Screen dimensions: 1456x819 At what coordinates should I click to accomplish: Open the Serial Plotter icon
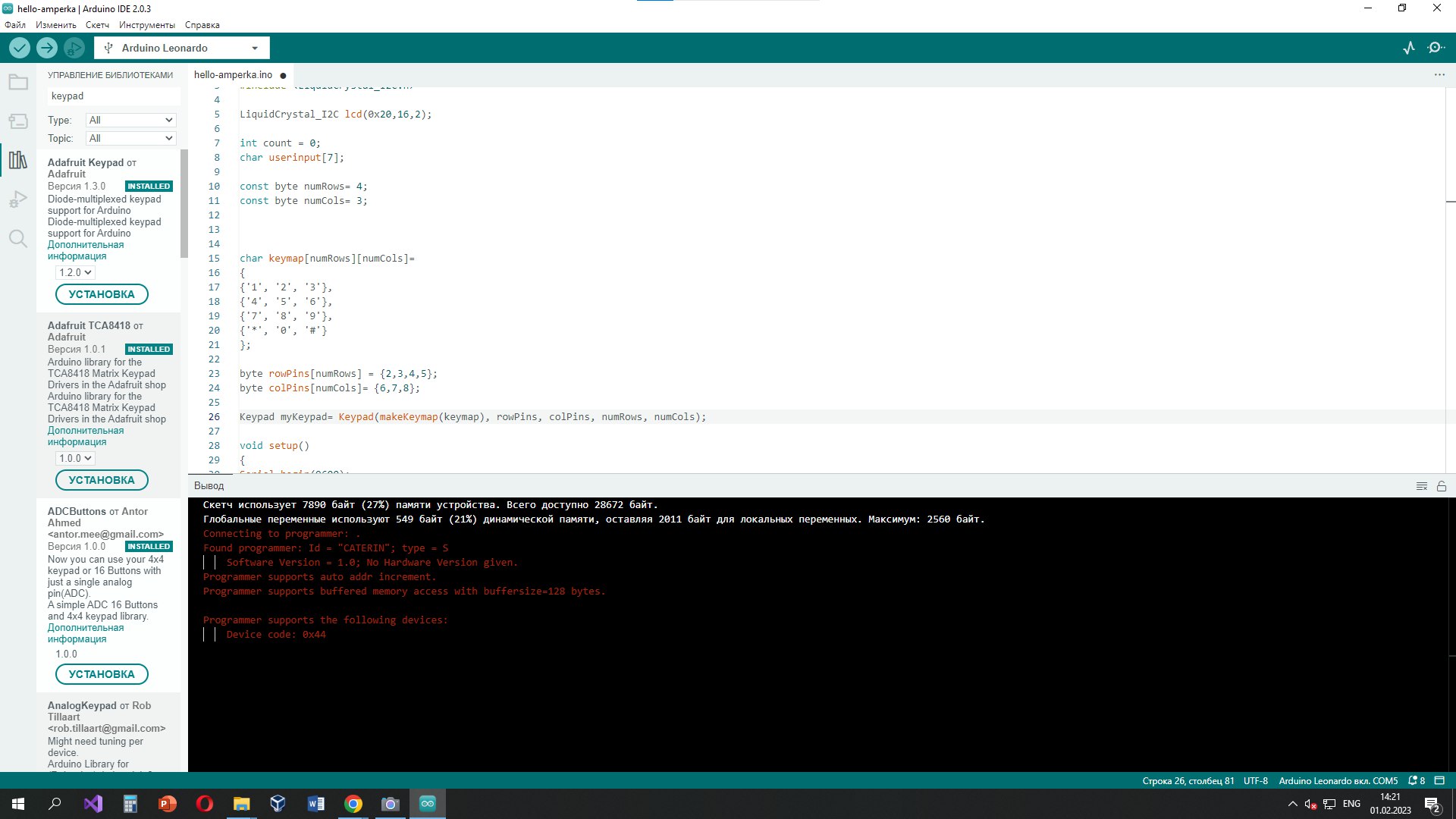[x=1409, y=48]
